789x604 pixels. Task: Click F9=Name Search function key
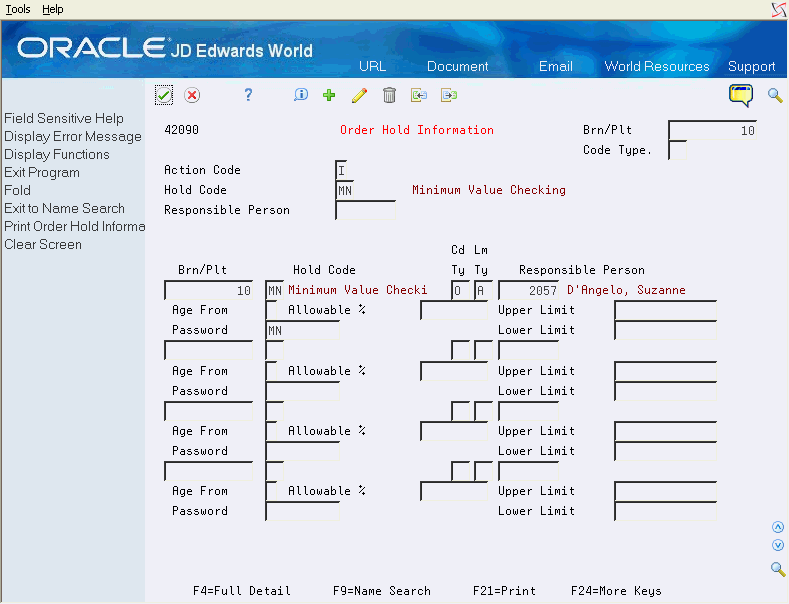pyautogui.click(x=381, y=590)
